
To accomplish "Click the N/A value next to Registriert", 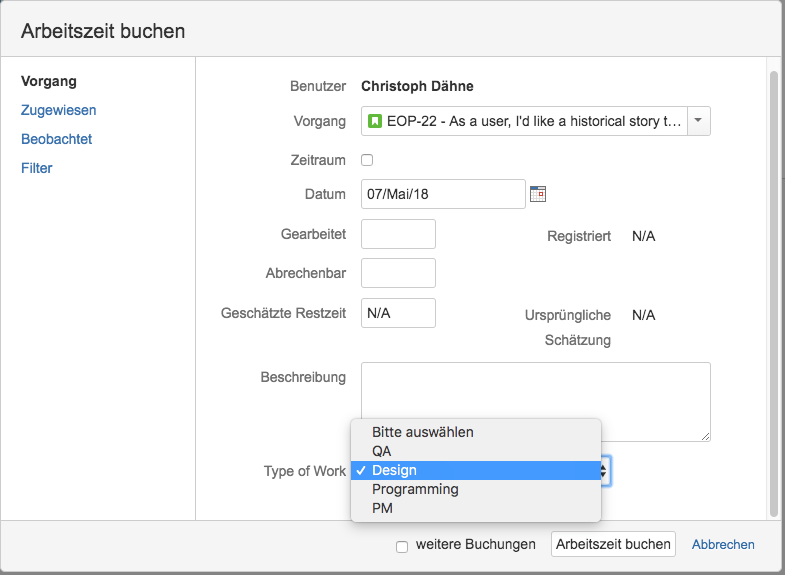I will coord(643,236).
